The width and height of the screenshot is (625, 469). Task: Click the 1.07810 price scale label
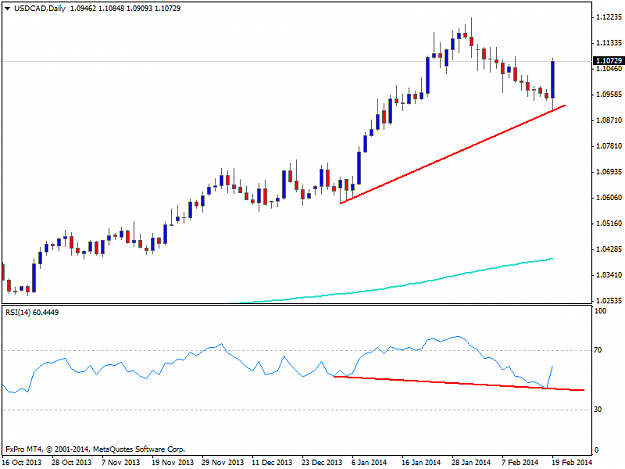609,146
